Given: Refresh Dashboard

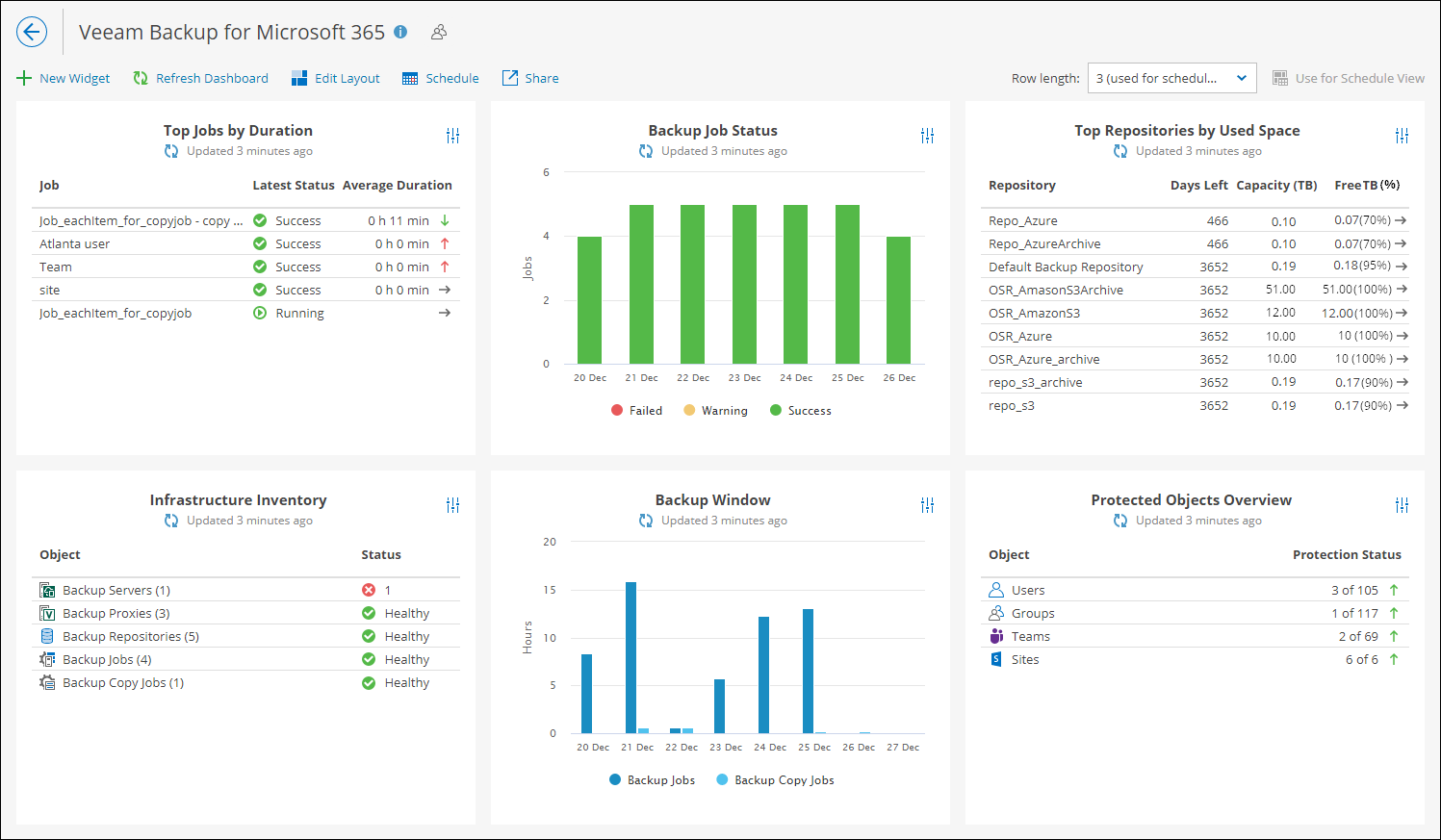Looking at the screenshot, I should (x=200, y=78).
